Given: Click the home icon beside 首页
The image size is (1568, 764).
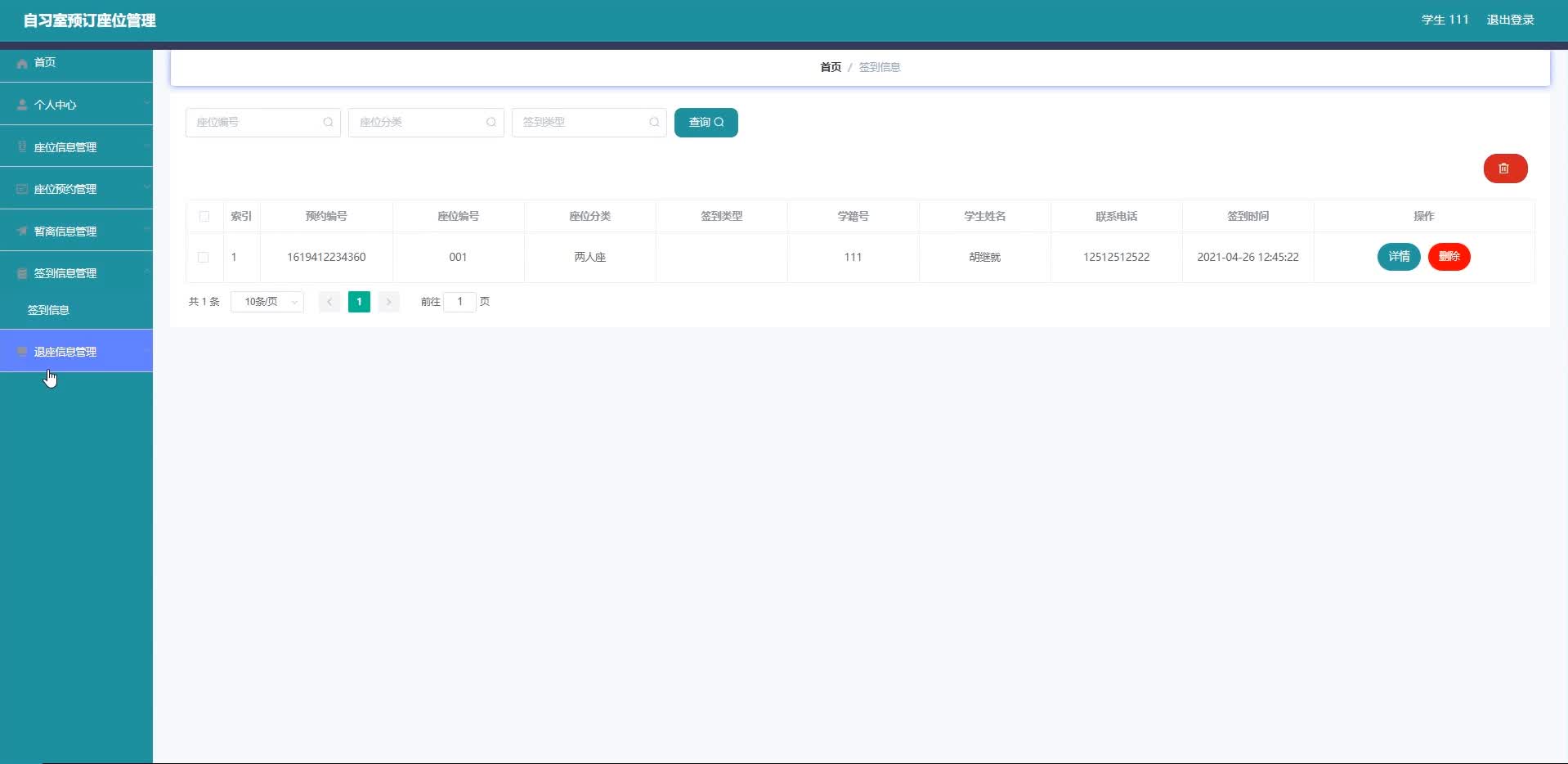Looking at the screenshot, I should pyautogui.click(x=22, y=63).
